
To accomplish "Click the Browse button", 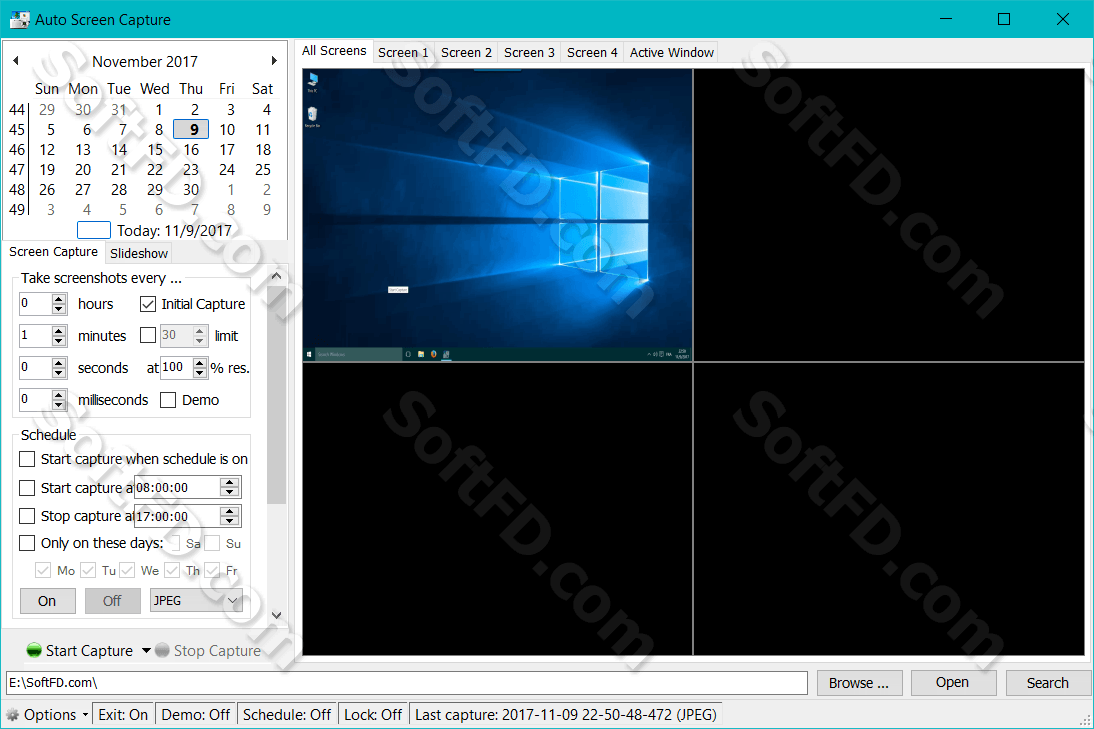I will (x=859, y=683).
